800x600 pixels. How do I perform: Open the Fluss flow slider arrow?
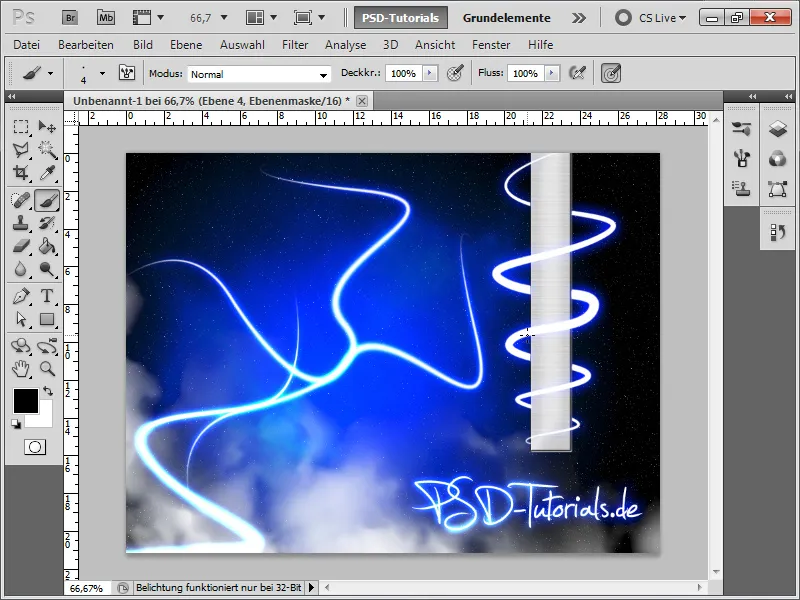pyautogui.click(x=552, y=73)
